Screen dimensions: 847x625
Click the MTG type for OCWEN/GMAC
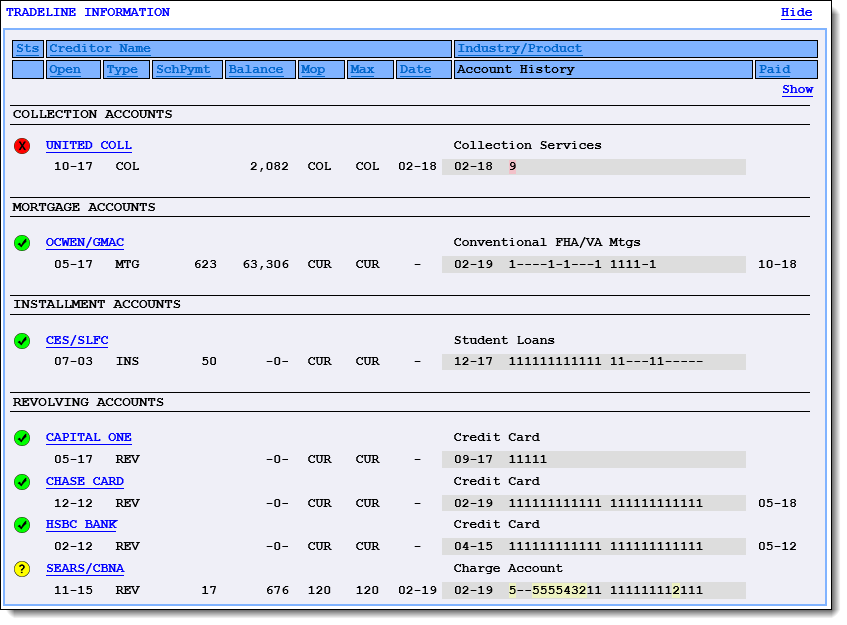[127, 265]
